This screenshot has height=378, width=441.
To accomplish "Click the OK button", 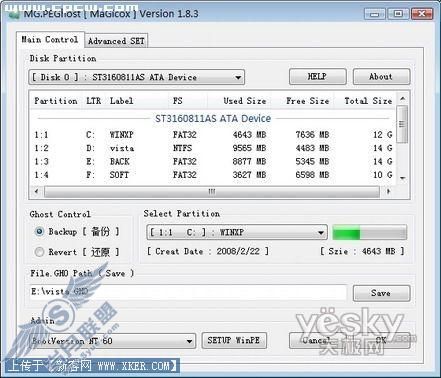I will 381,340.
